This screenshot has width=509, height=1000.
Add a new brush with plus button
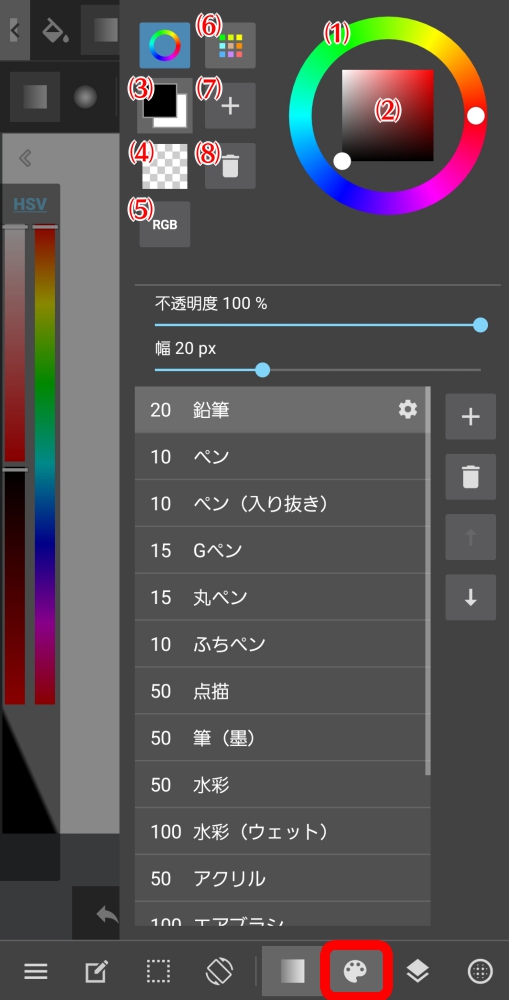(x=471, y=416)
